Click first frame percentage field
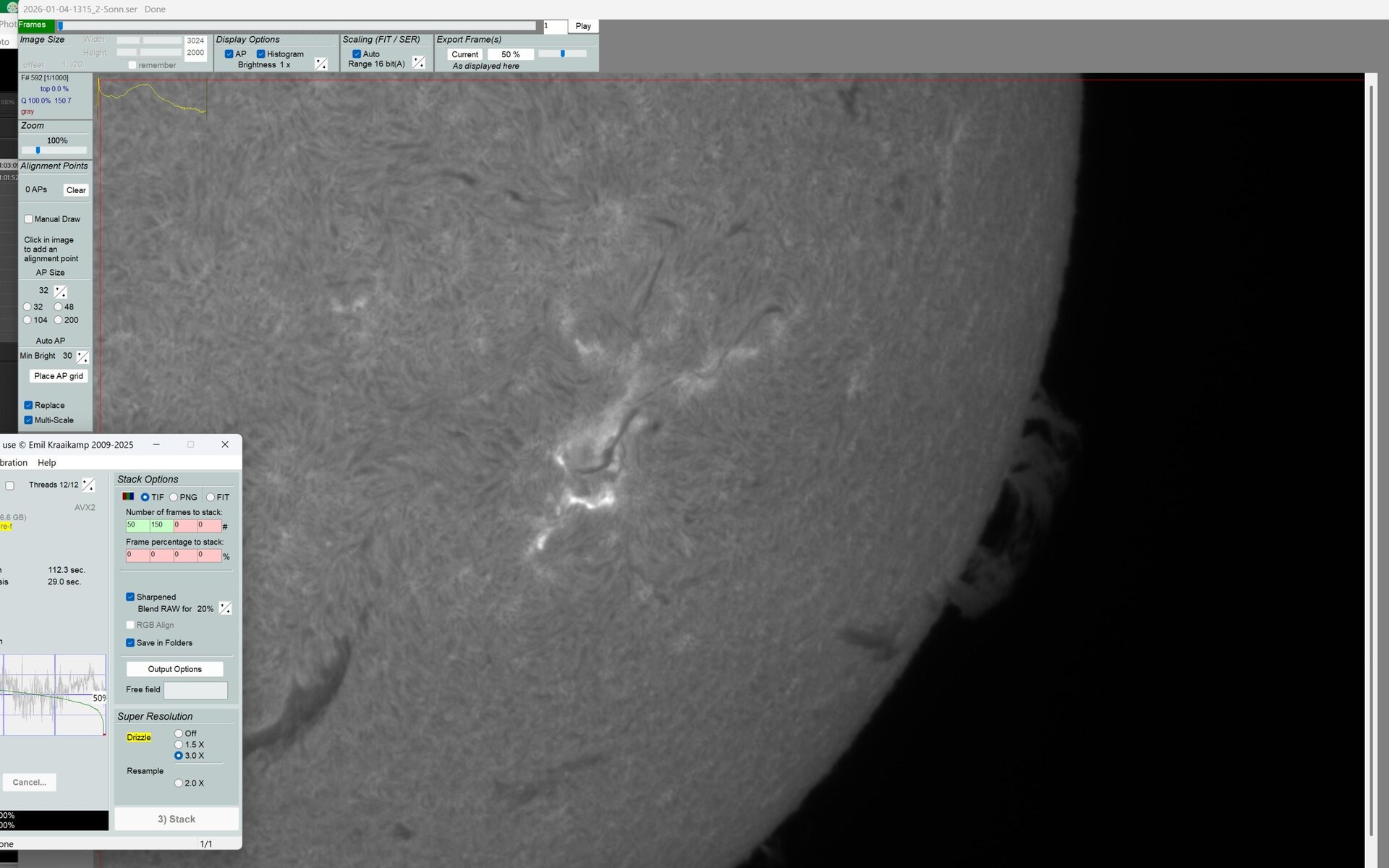 (137, 556)
